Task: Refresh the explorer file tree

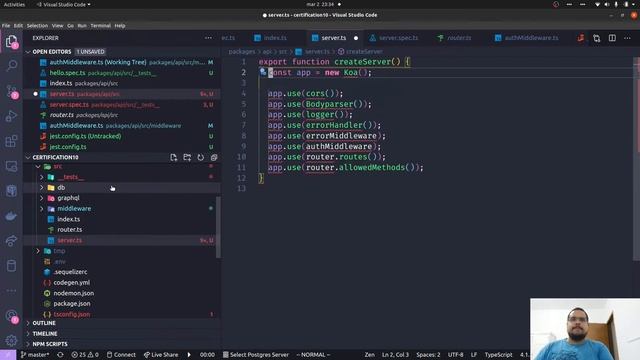Action: click(200, 158)
